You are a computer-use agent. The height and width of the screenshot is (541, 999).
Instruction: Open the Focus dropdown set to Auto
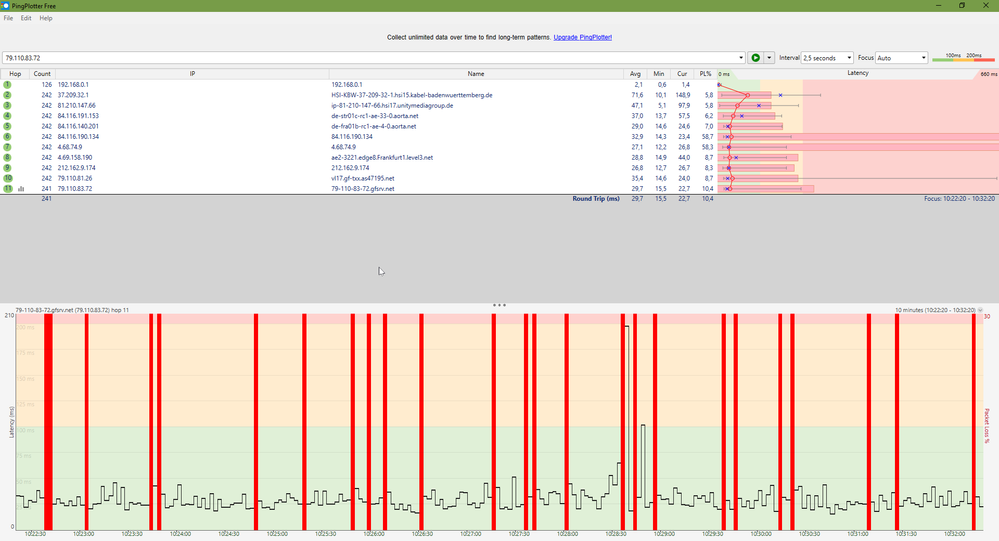tap(901, 58)
